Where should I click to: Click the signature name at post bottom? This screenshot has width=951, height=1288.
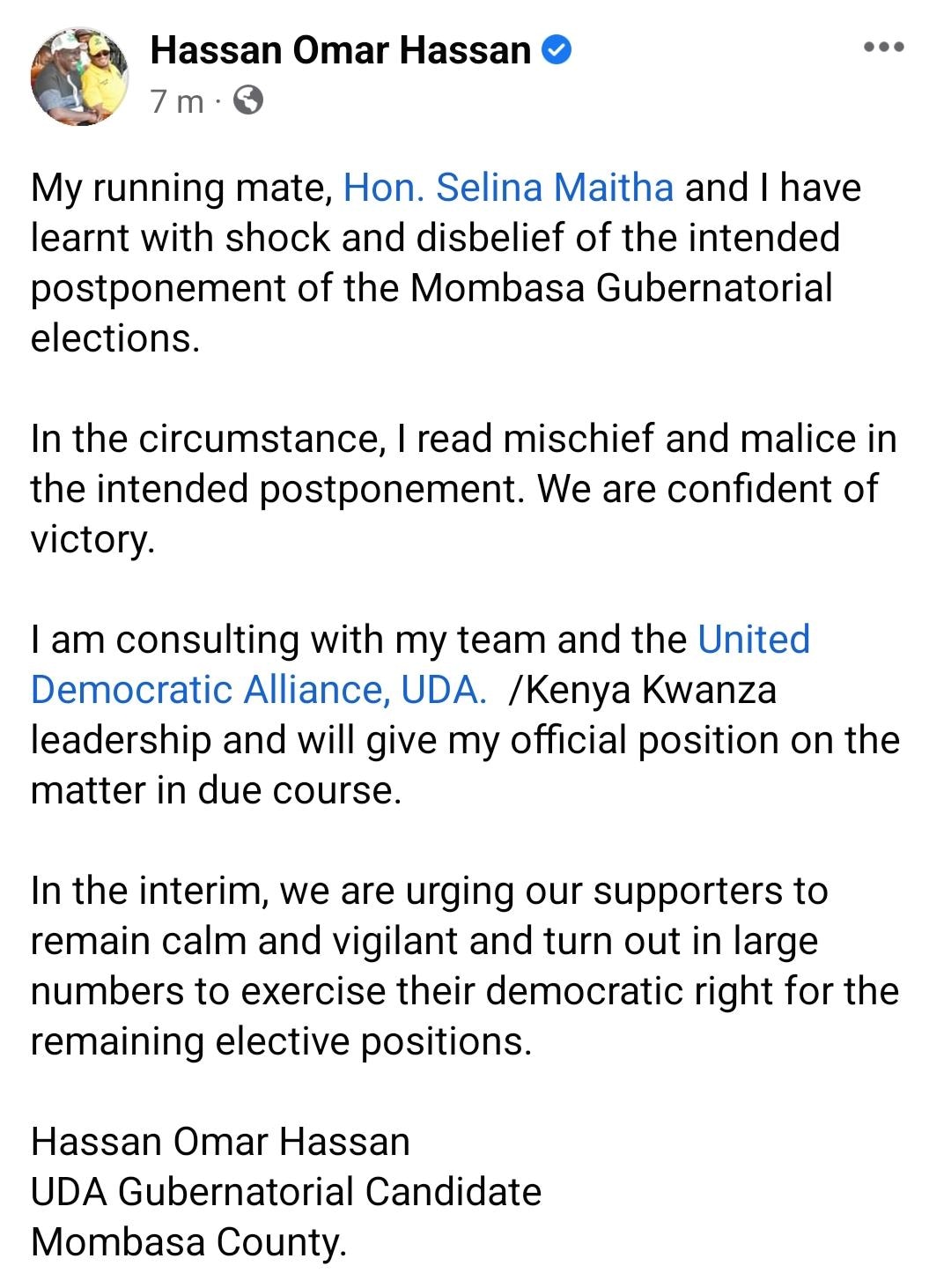(x=220, y=1142)
